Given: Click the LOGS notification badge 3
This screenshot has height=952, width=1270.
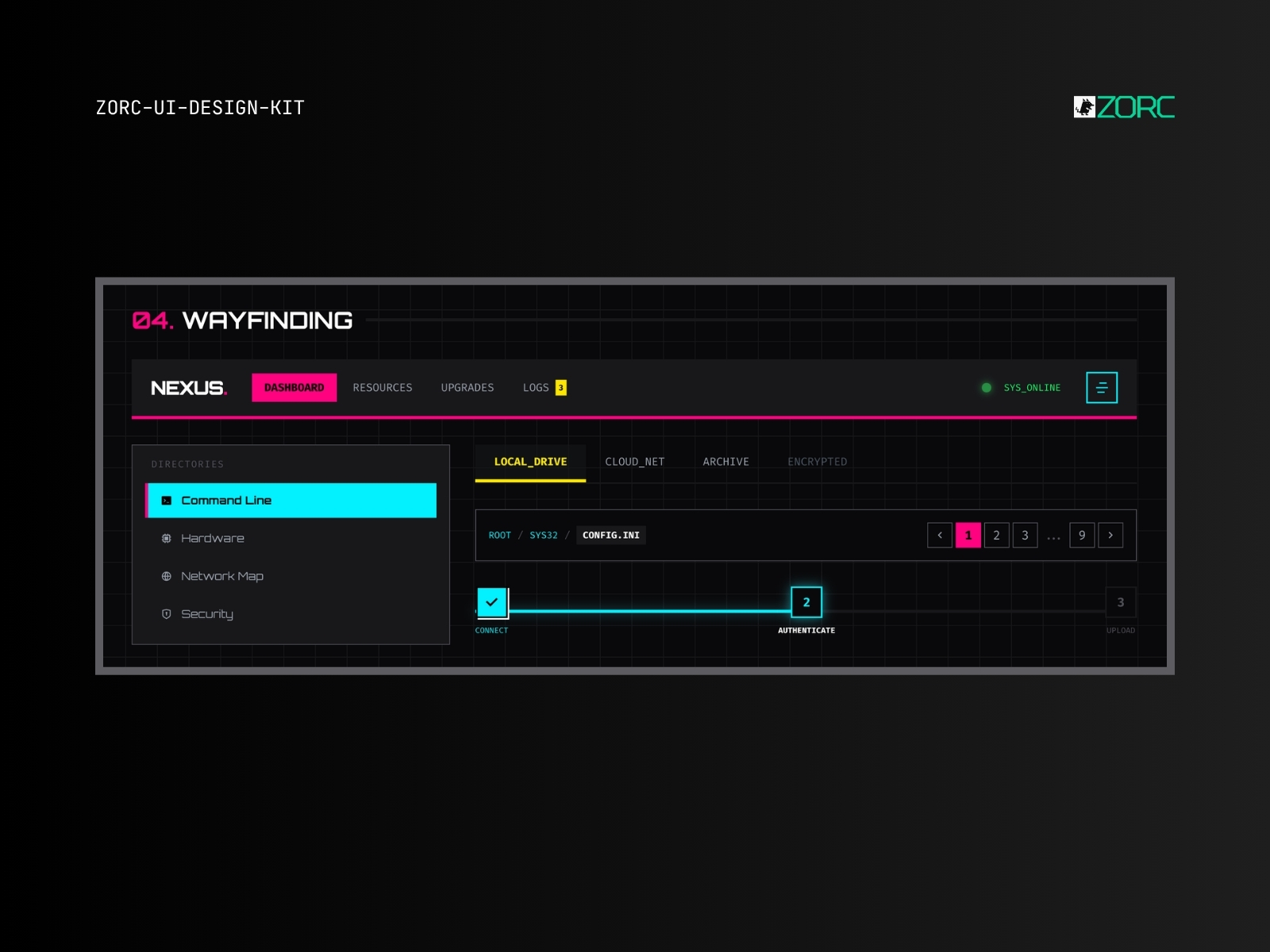Looking at the screenshot, I should (x=561, y=388).
